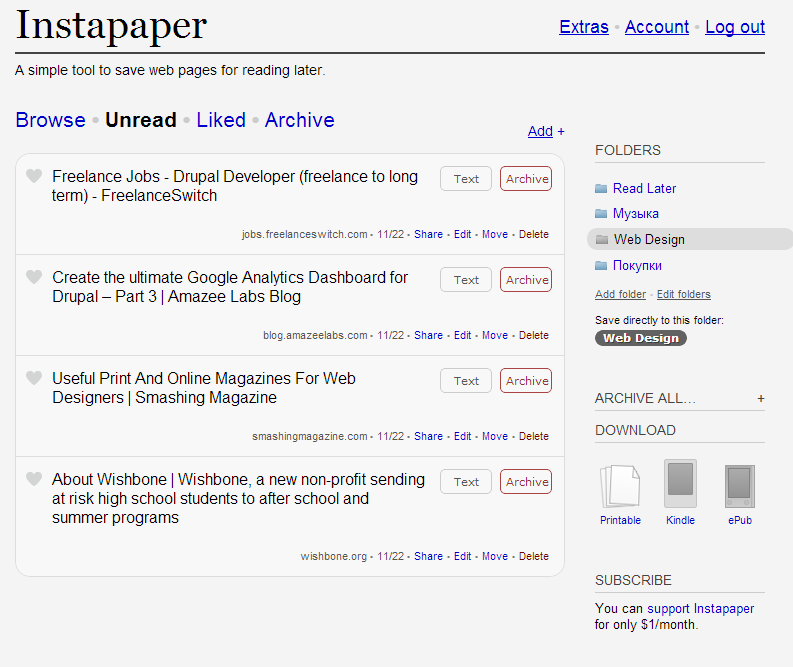
Task: Open the support Instapaper link
Action: point(700,608)
